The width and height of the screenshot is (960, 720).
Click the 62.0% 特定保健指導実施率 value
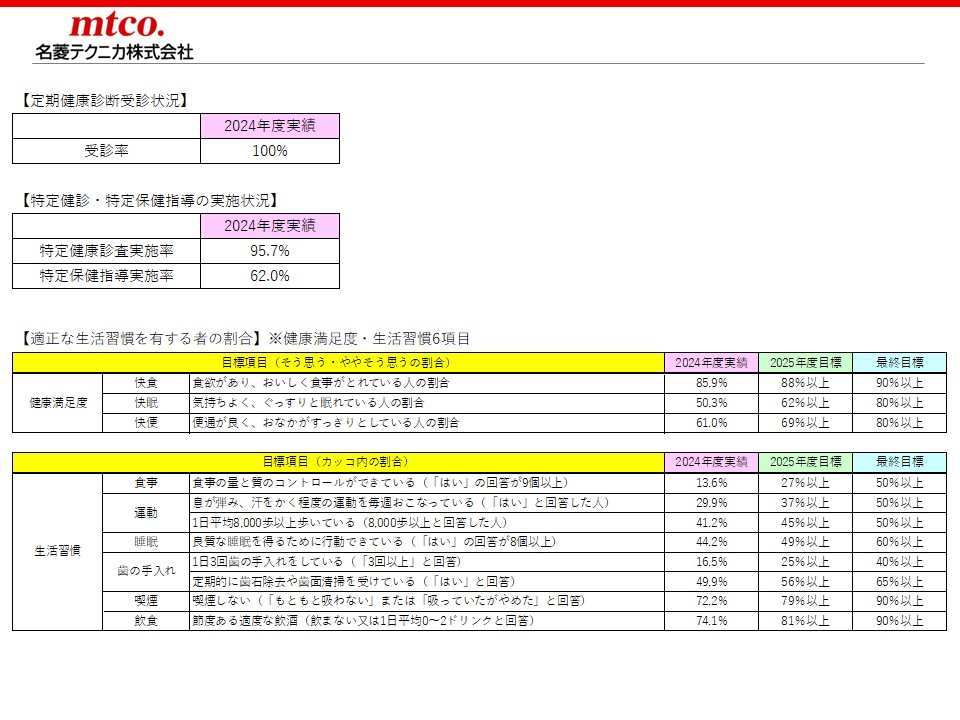(x=269, y=276)
